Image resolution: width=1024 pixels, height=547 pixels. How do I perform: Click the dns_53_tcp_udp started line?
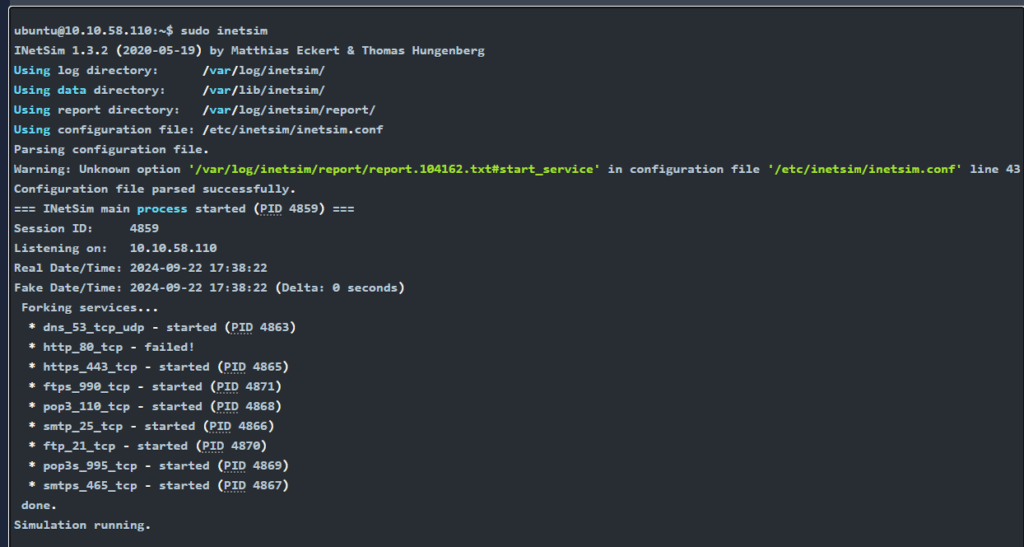(162, 327)
